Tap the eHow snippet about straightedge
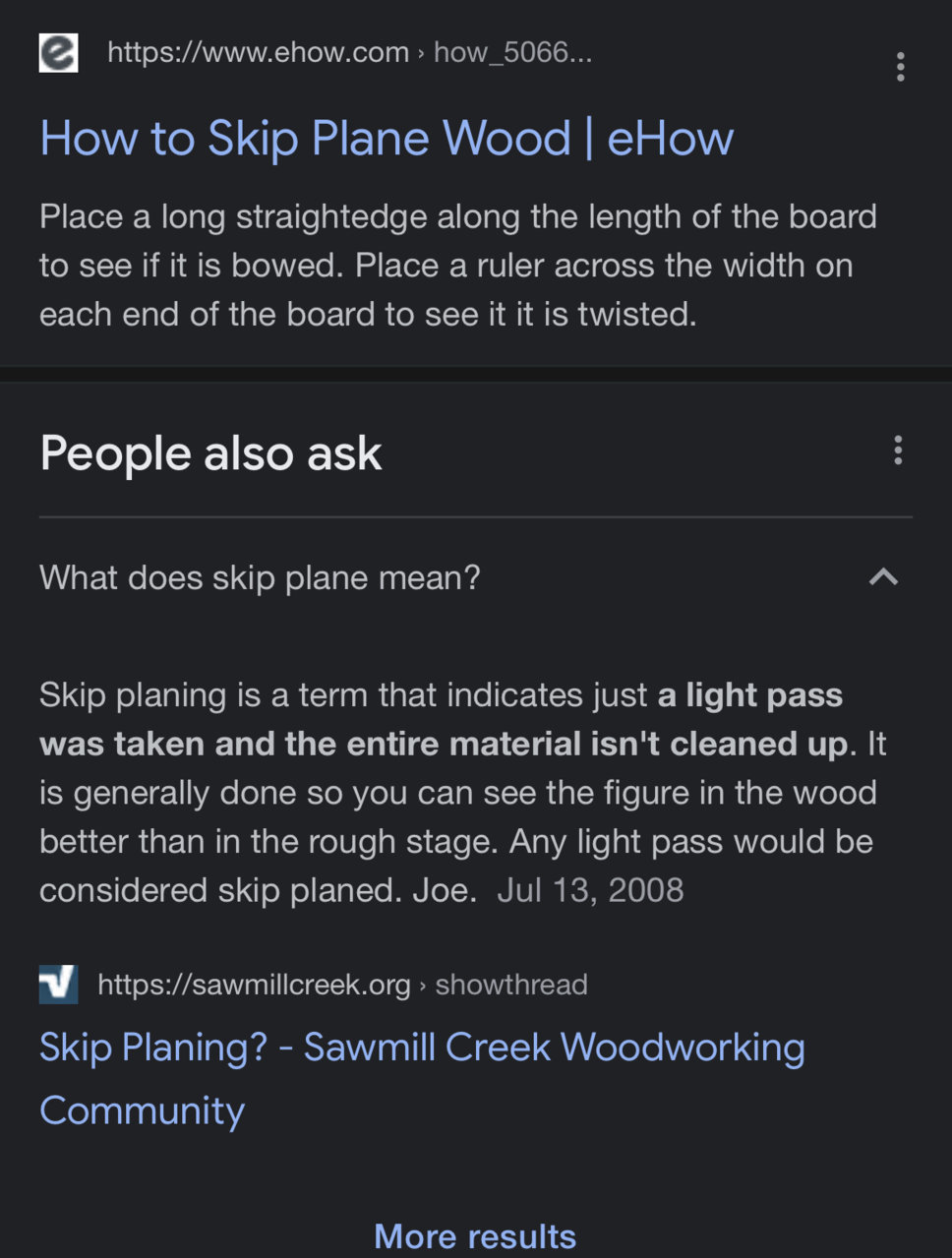Viewport: 952px width, 1258px height. point(458,266)
